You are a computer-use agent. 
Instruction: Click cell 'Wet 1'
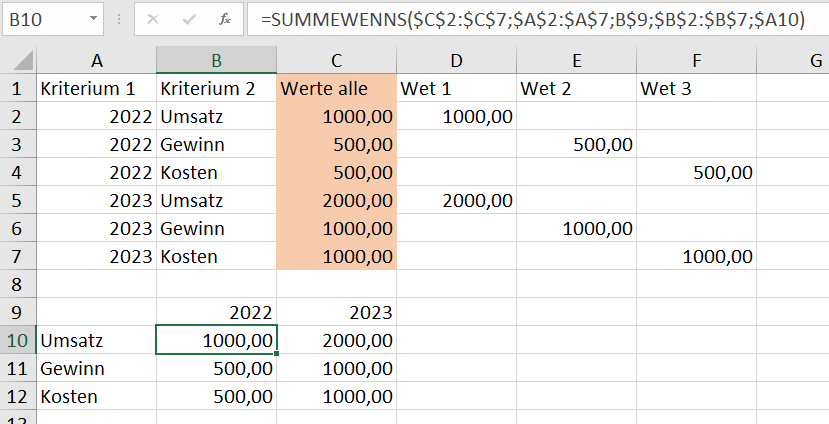click(457, 88)
